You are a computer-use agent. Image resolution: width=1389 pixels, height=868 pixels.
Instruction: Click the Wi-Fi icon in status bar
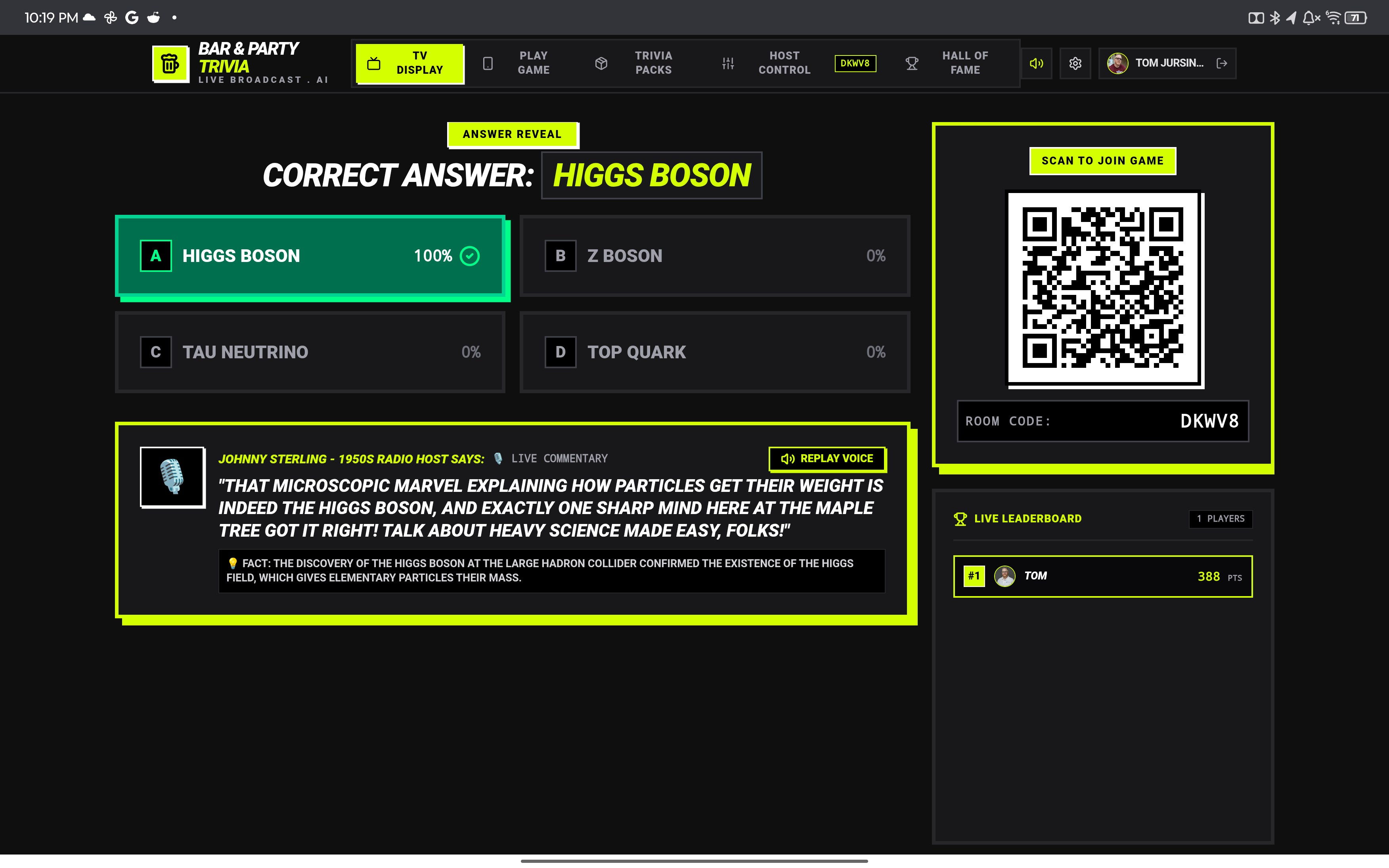(1334, 18)
